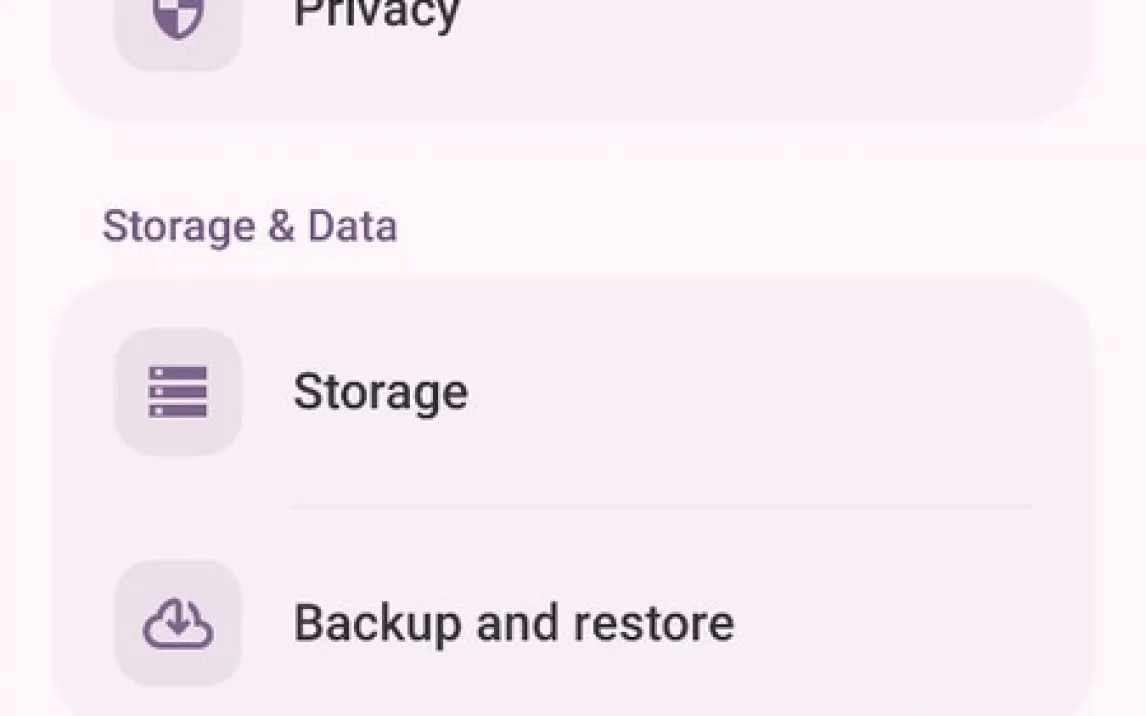
Task: Click the ampersand in the section header
Action: point(281,227)
